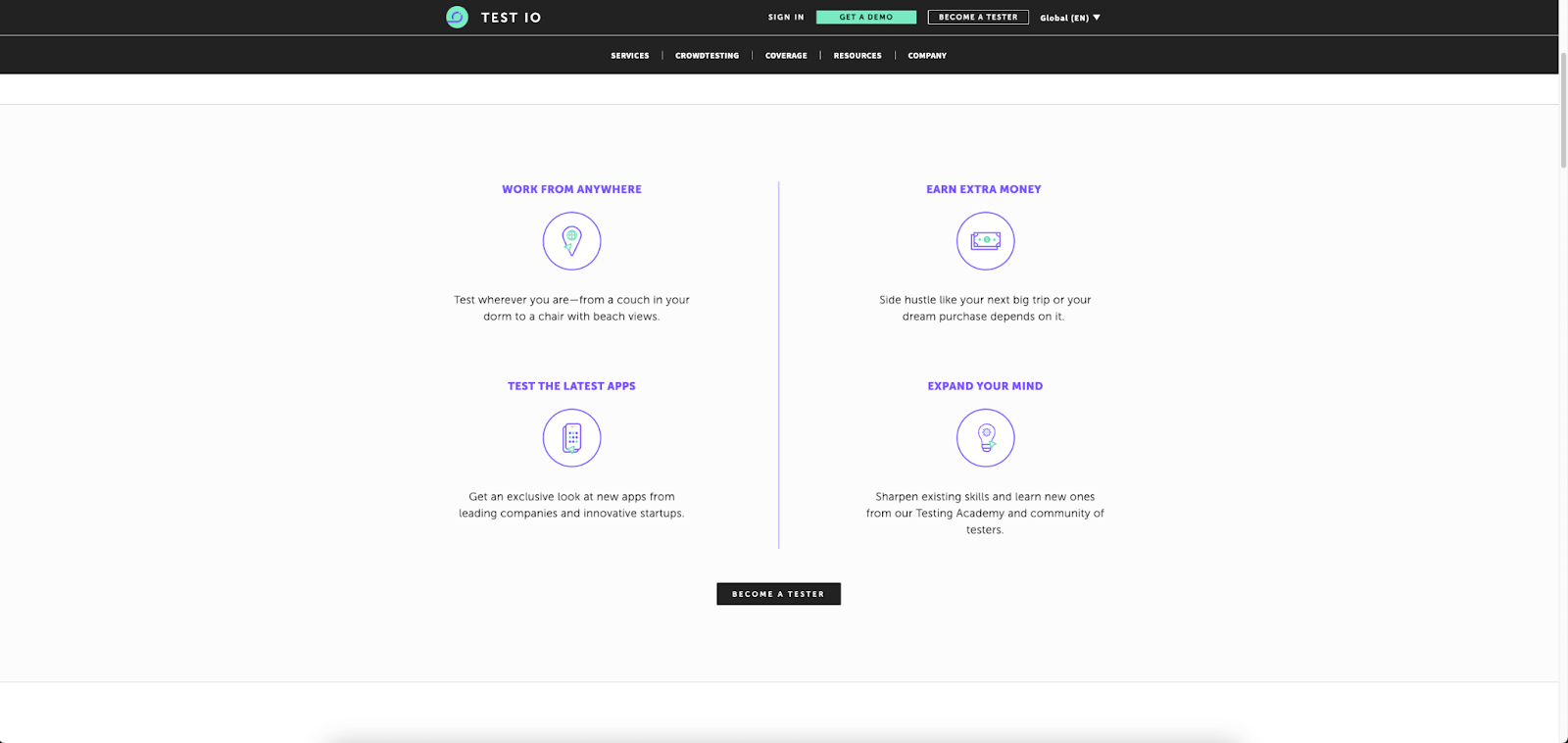Click the map pin location icon
This screenshot has height=743, width=1568.
coord(571,241)
